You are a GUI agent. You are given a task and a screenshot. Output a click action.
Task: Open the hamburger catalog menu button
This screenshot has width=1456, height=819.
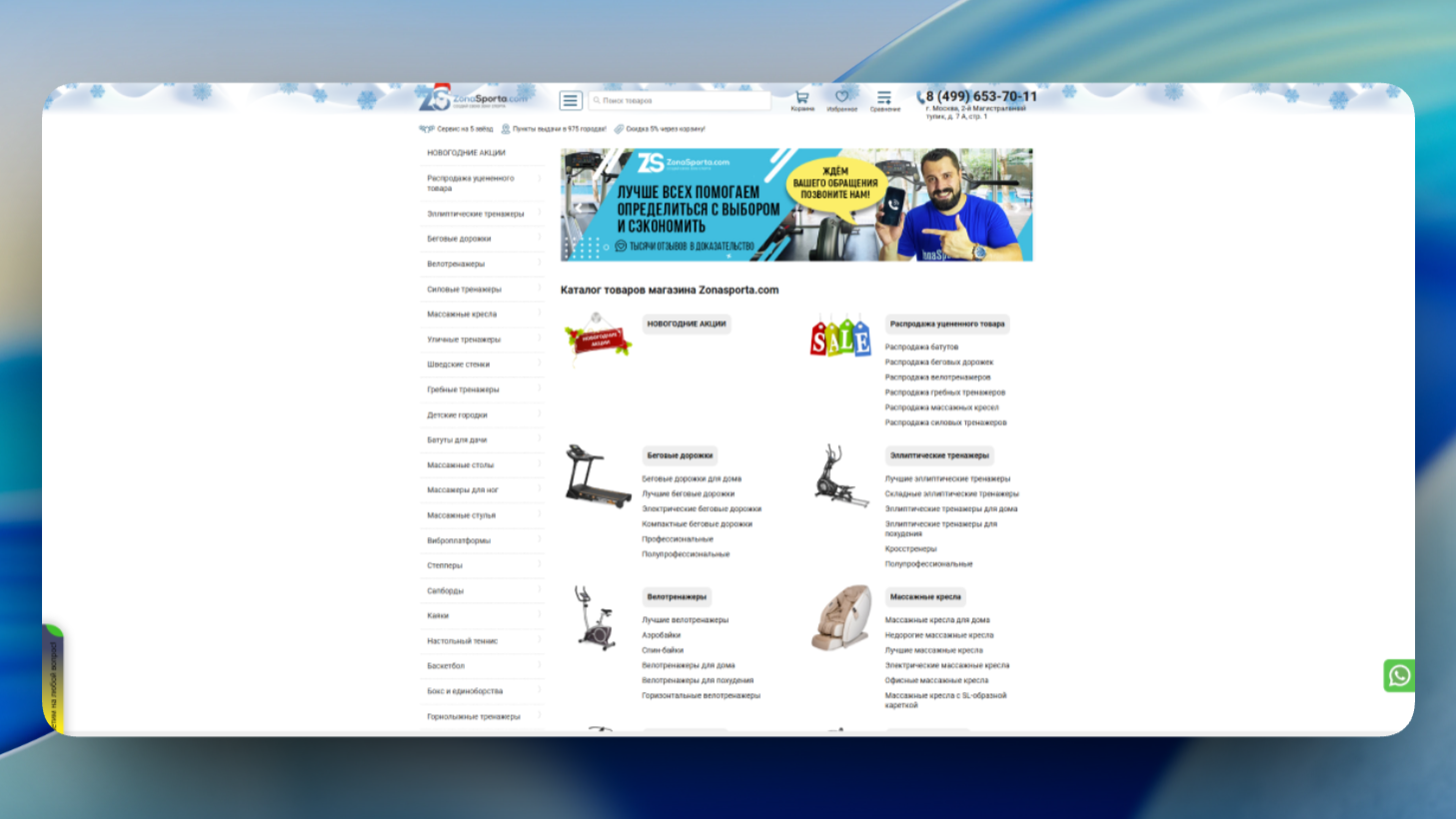coord(571,100)
